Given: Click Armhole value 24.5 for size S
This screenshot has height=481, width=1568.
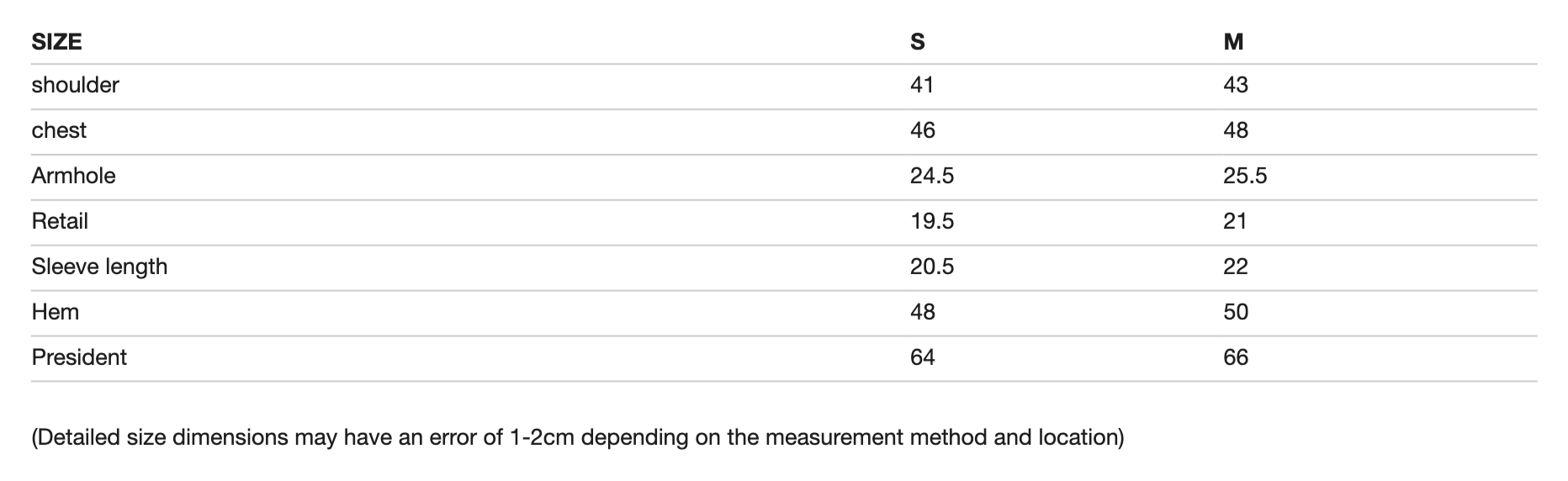Looking at the screenshot, I should pyautogui.click(x=931, y=176).
